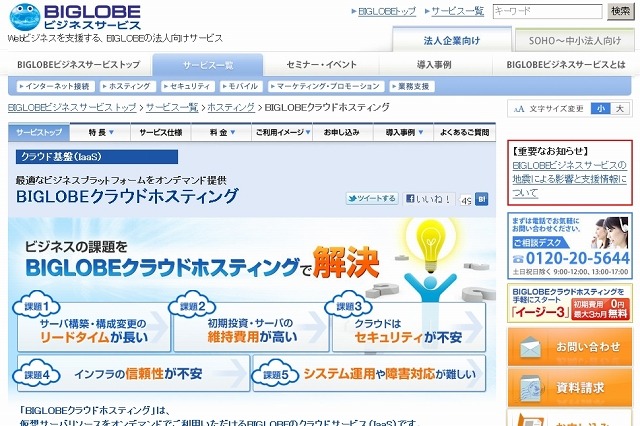Click the システム運用や障害対応が難しい panel

tap(369, 373)
